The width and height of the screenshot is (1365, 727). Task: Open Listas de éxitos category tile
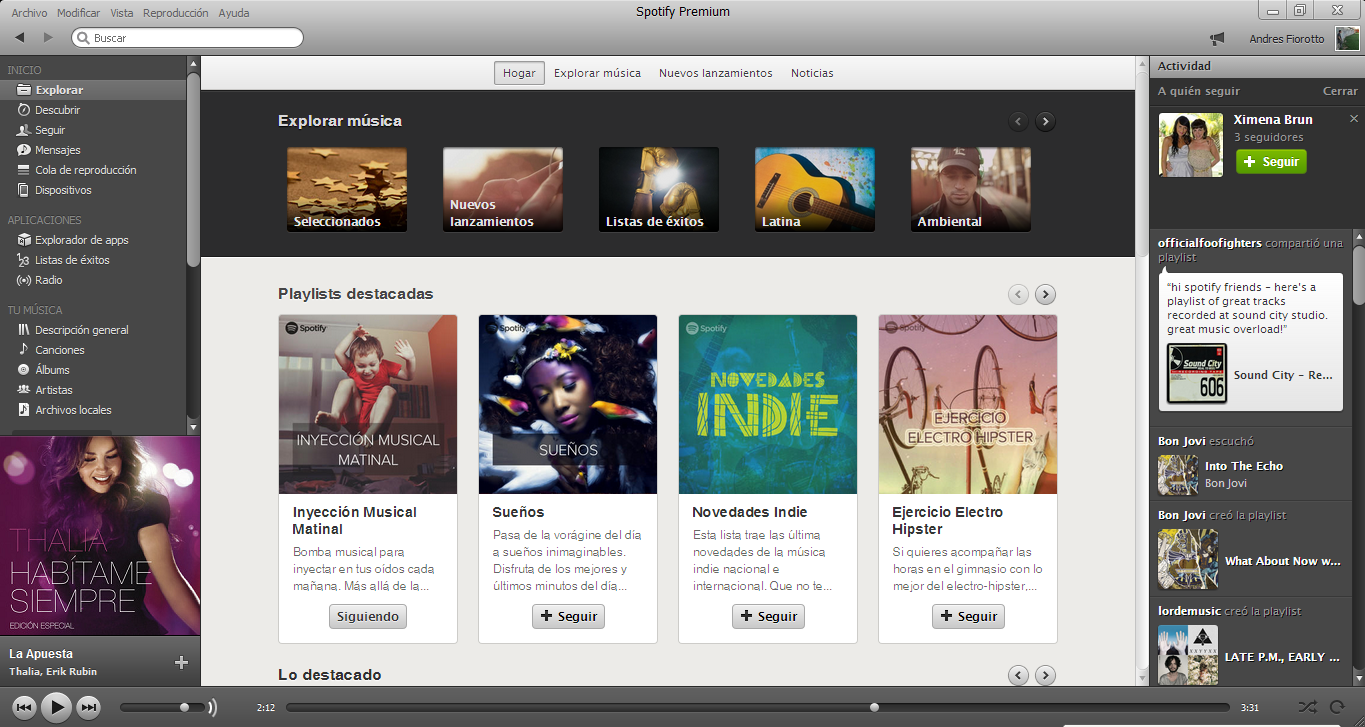point(659,189)
